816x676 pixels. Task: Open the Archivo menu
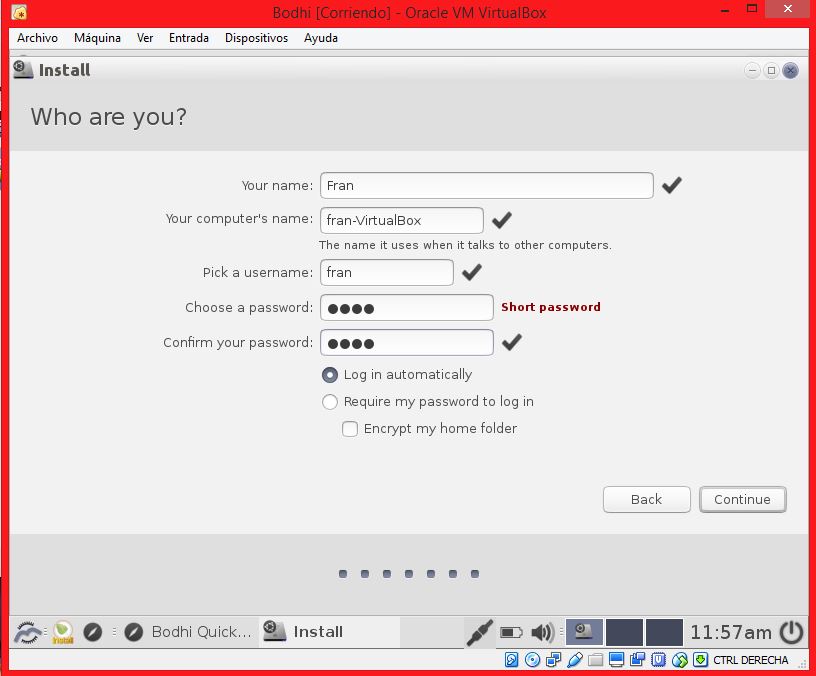click(37, 38)
